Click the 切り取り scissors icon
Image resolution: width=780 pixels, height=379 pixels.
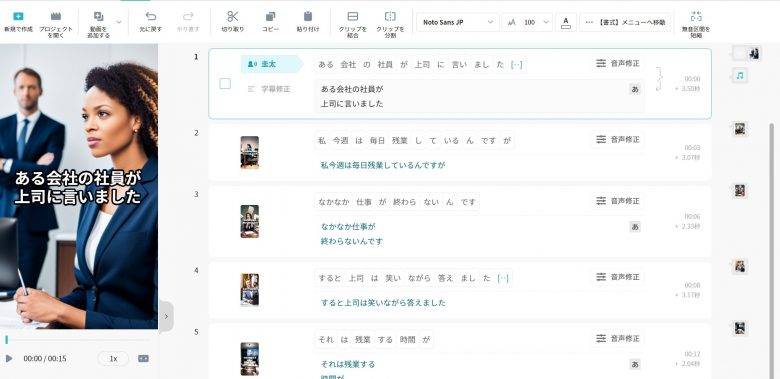pos(233,16)
